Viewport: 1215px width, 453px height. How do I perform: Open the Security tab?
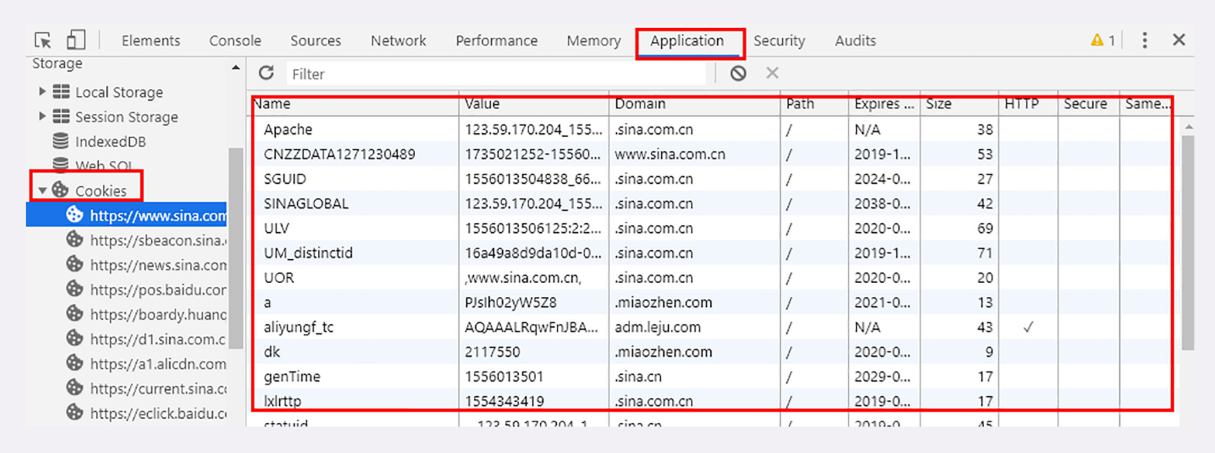(x=779, y=41)
